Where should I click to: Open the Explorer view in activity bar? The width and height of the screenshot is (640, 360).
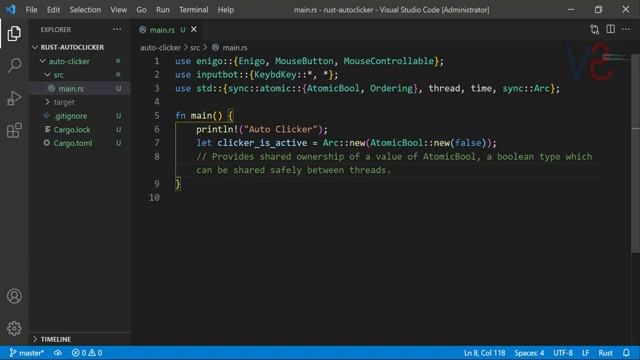pyautogui.click(x=14, y=33)
